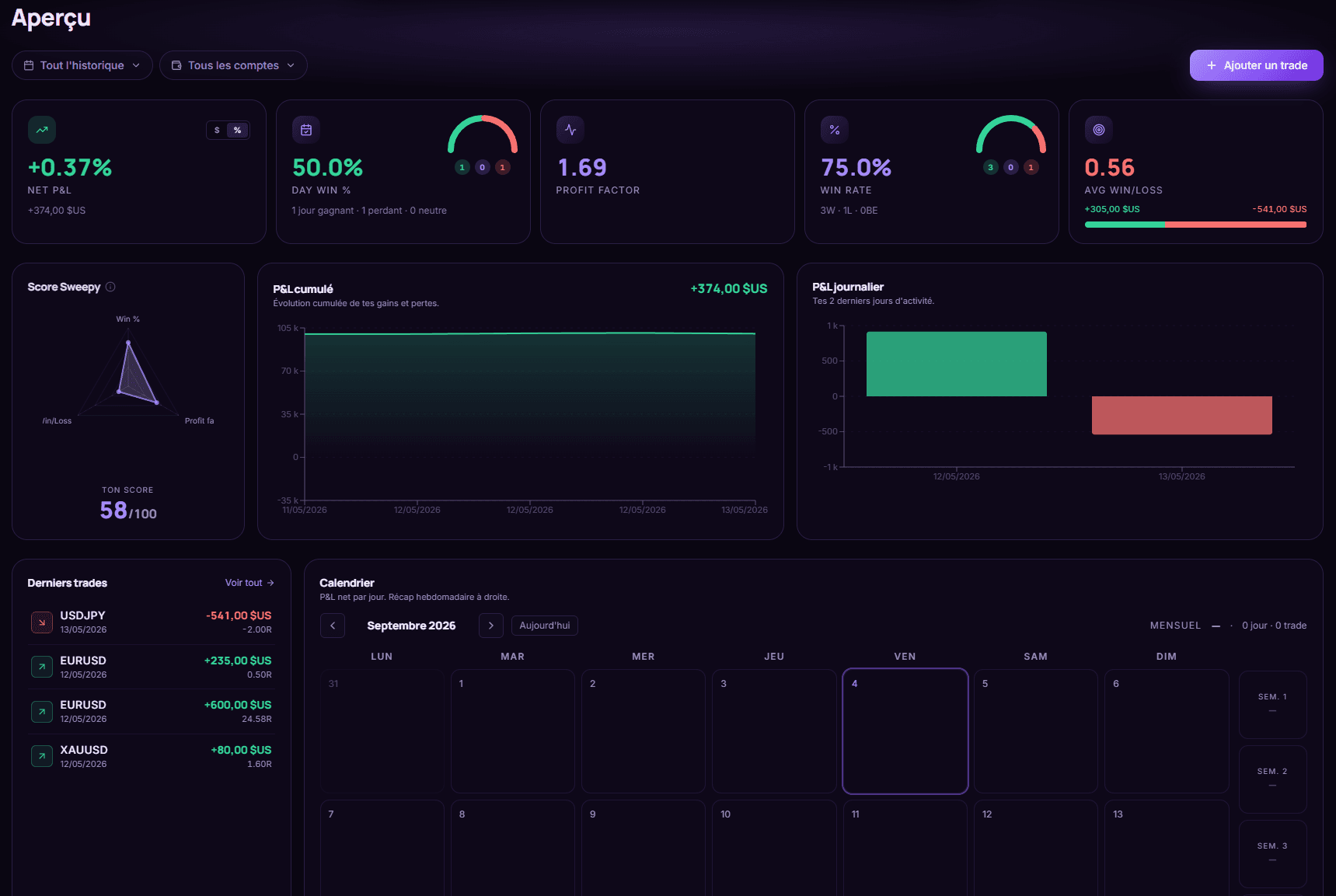Click the Day Win % calendar icon
This screenshot has width=1336, height=896.
point(306,130)
